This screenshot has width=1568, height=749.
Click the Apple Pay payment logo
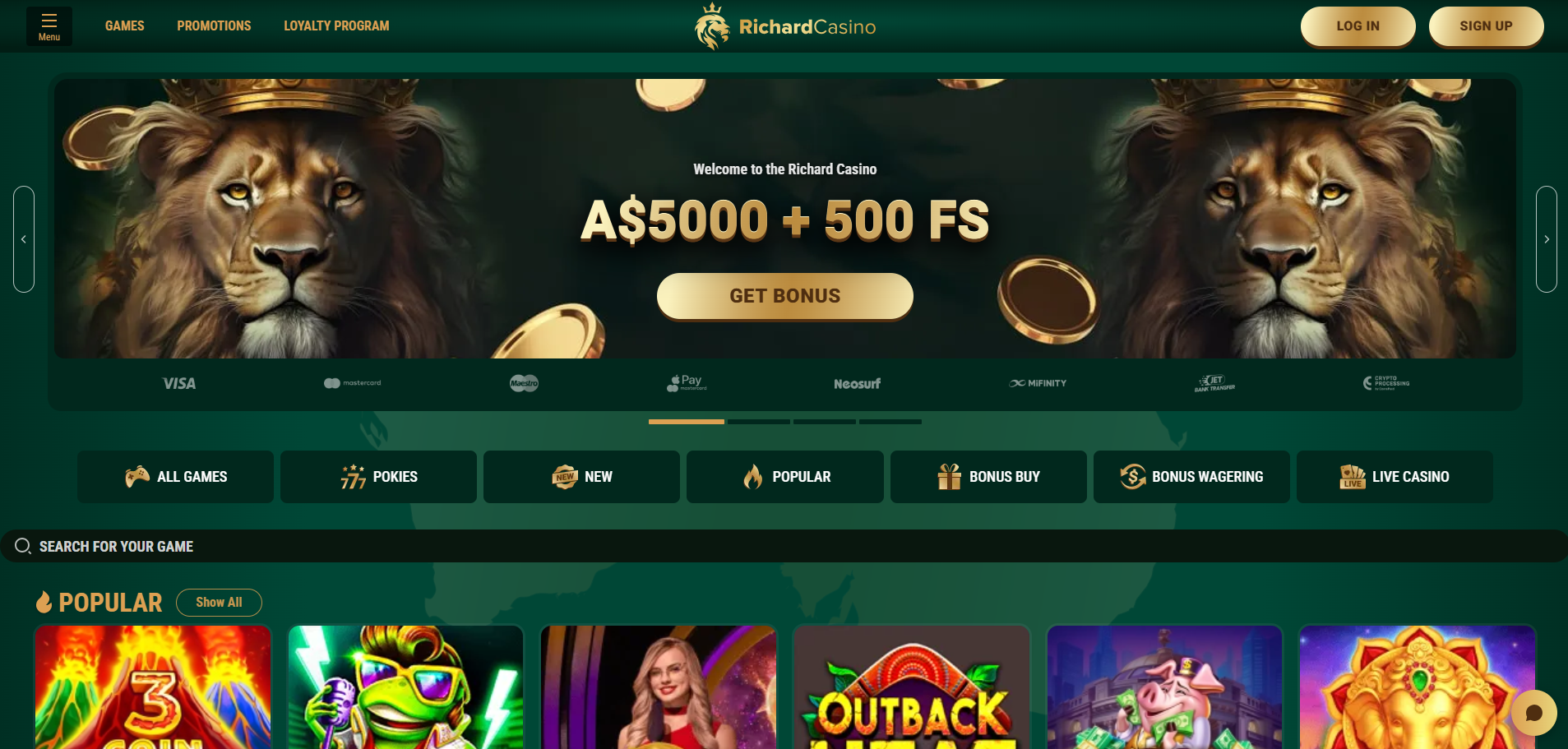tap(687, 383)
